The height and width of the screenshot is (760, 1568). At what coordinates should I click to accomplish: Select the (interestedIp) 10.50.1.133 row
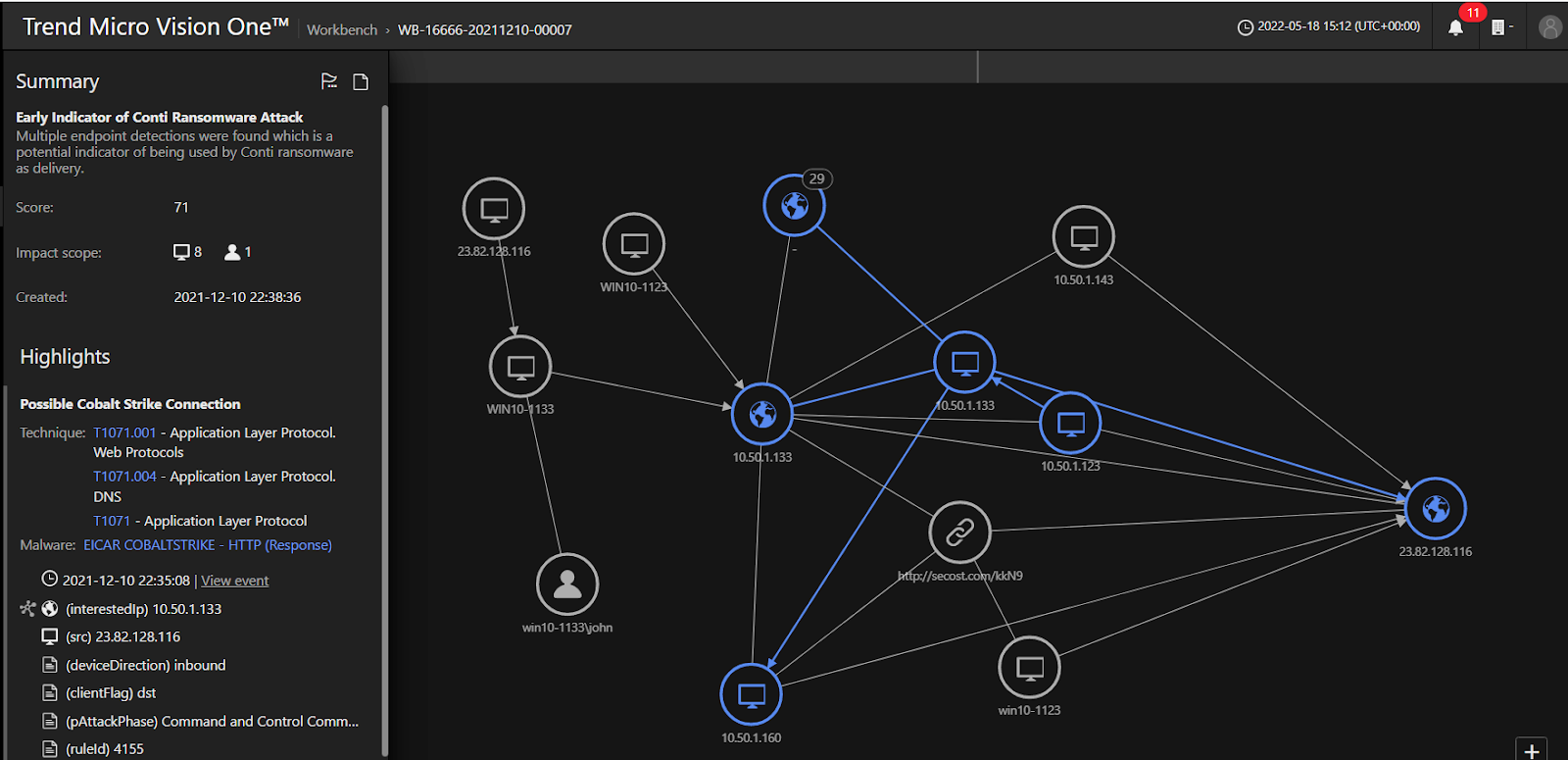point(143,609)
